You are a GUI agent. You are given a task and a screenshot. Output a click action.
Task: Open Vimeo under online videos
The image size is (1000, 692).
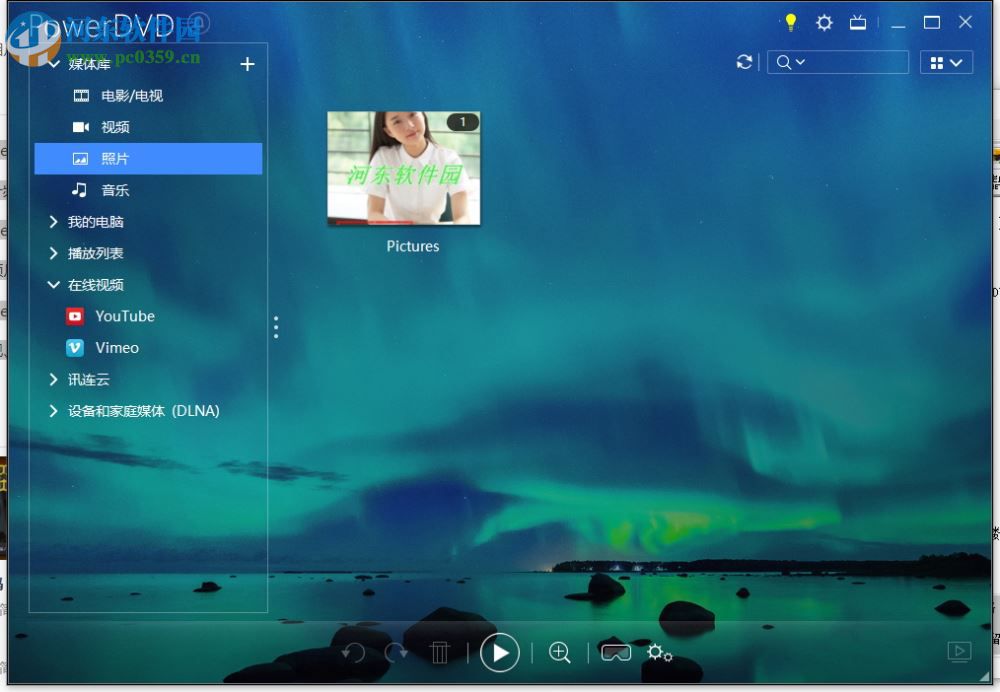(116, 348)
